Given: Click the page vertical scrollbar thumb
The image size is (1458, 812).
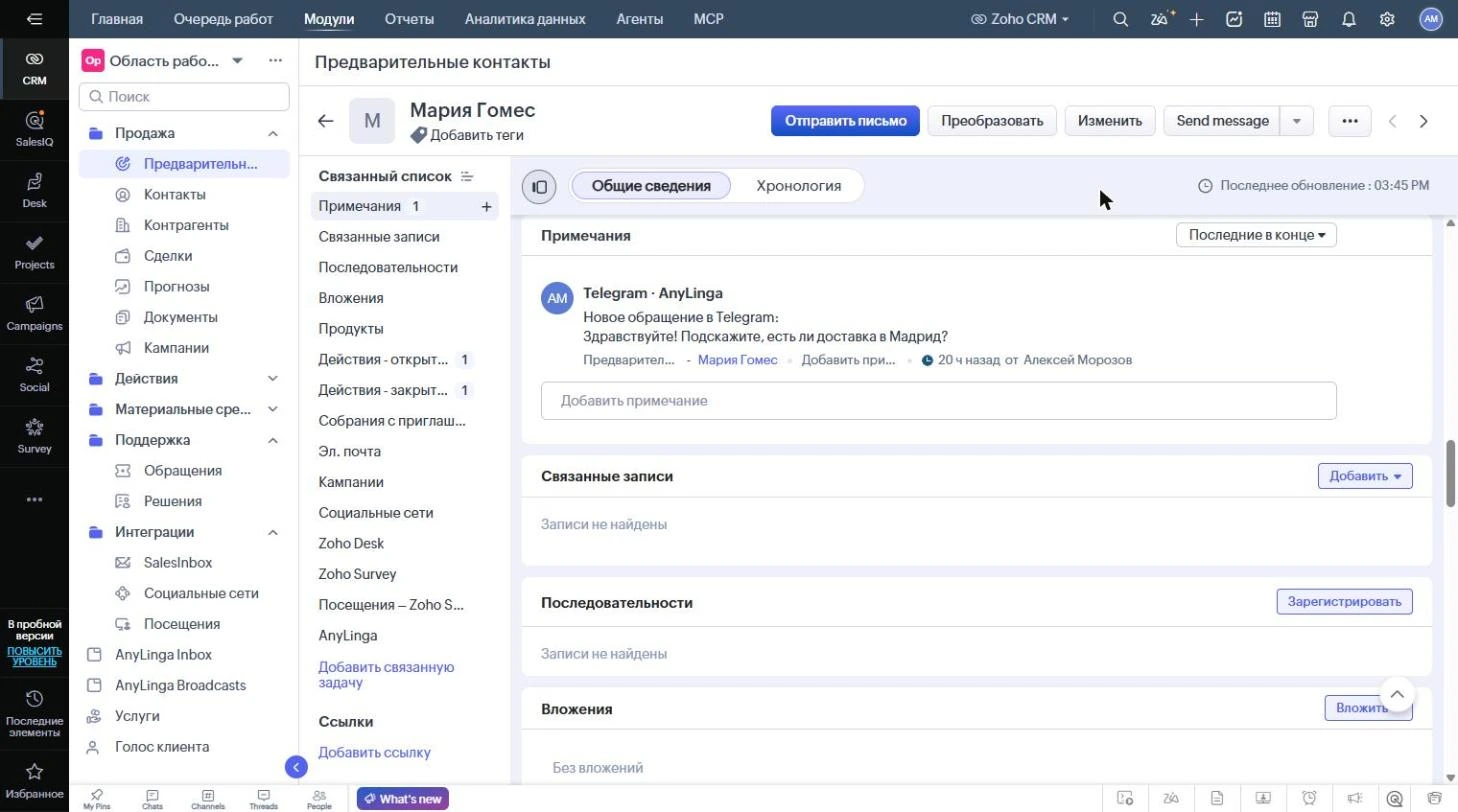Looking at the screenshot, I should 1451,473.
